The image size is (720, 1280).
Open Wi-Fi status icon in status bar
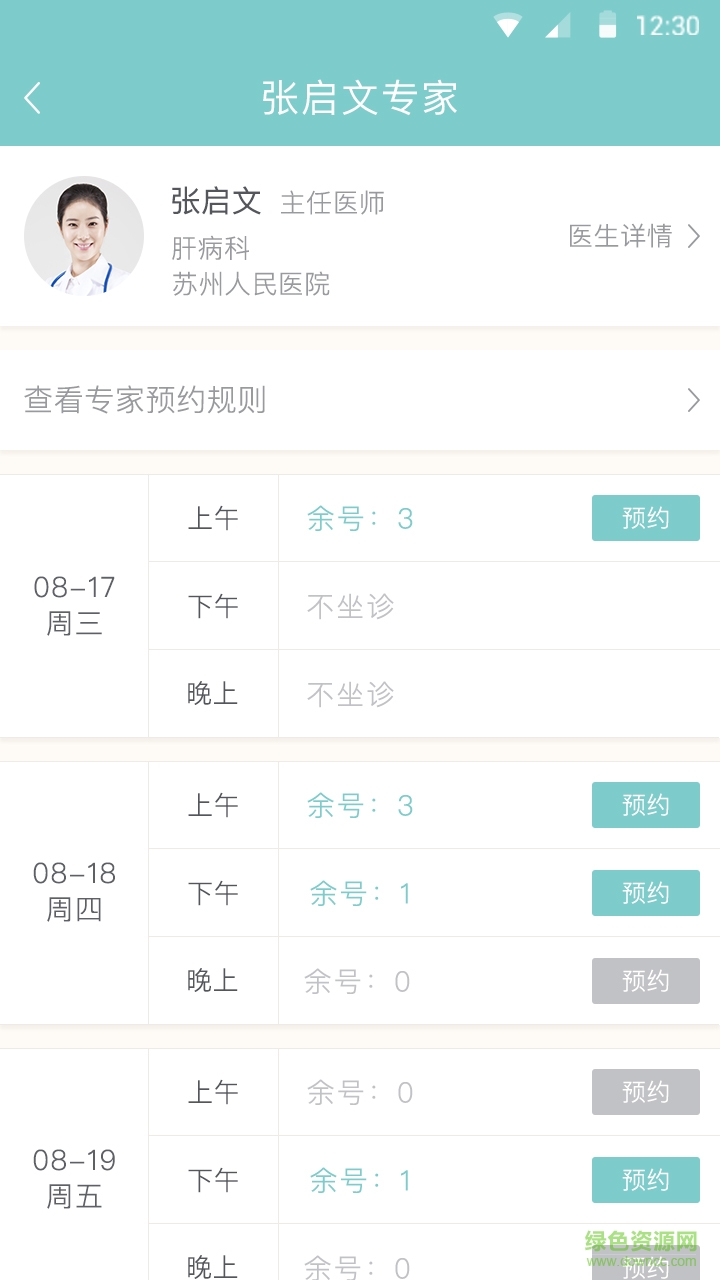click(x=508, y=25)
